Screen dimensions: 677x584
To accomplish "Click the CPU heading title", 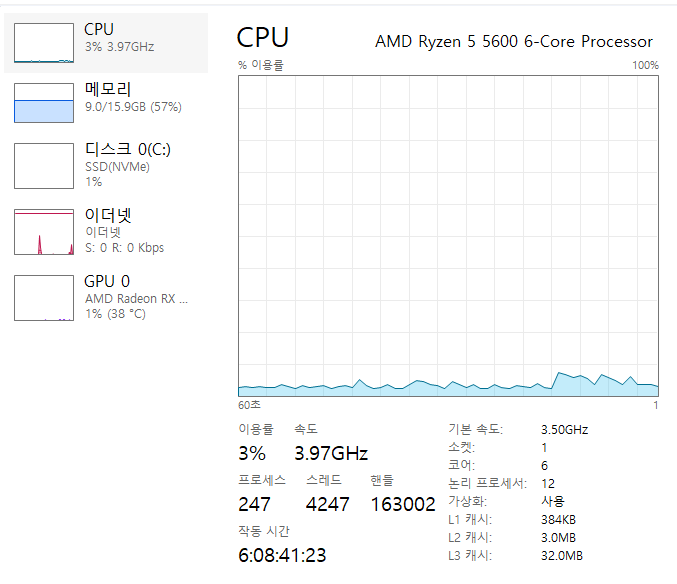I will (x=263, y=37).
